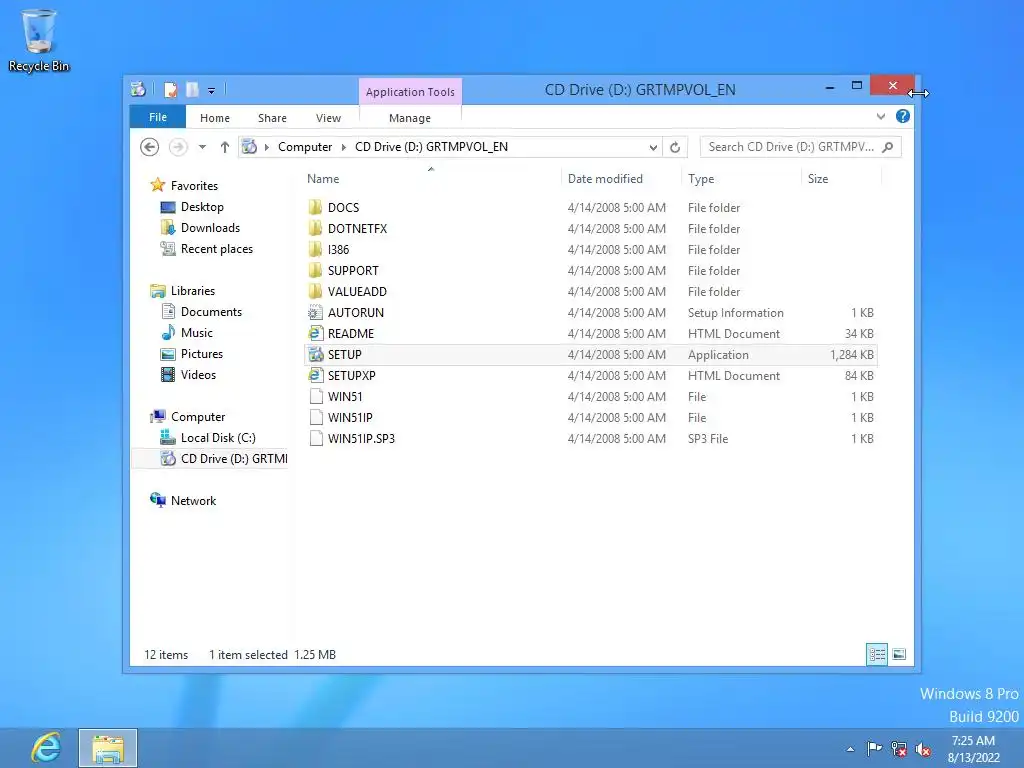This screenshot has width=1024, height=768.
Task: Launch Internet Explorer from the taskbar
Action: coord(46,748)
